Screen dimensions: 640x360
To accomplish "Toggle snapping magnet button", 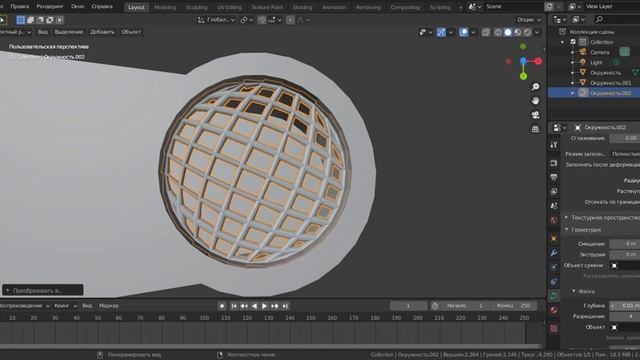I will [x=262, y=20].
